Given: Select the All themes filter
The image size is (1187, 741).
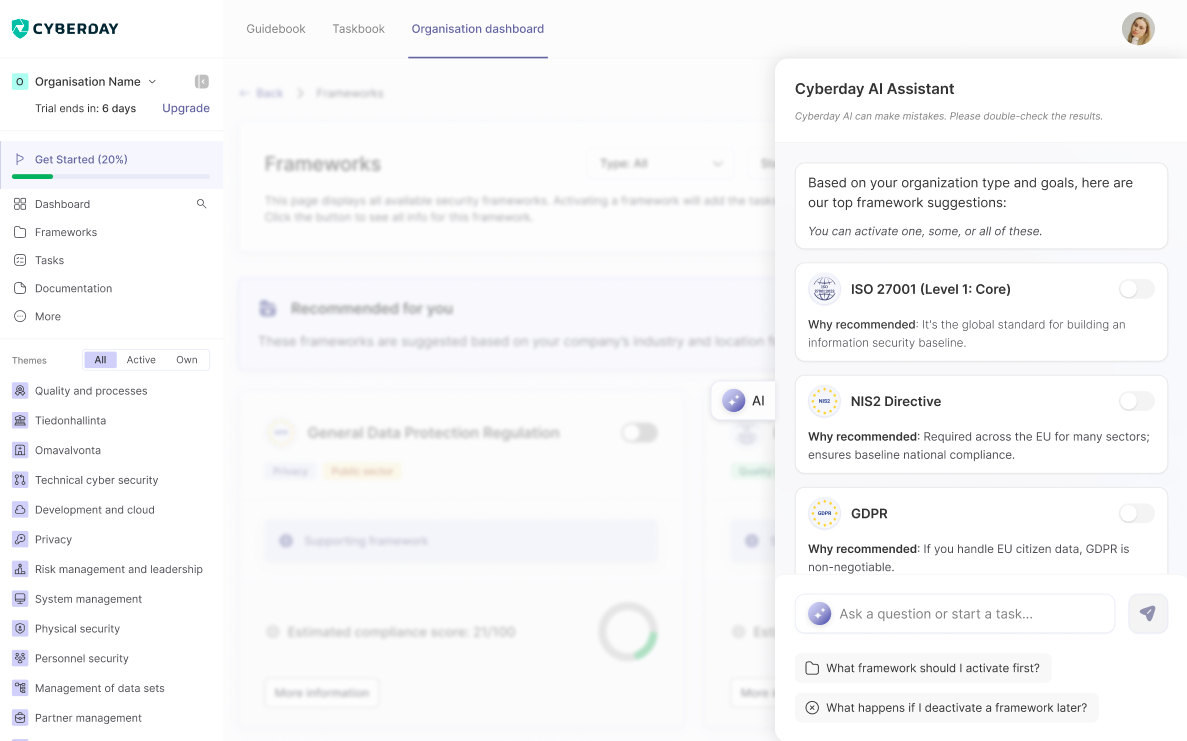Looking at the screenshot, I should pyautogui.click(x=100, y=360).
